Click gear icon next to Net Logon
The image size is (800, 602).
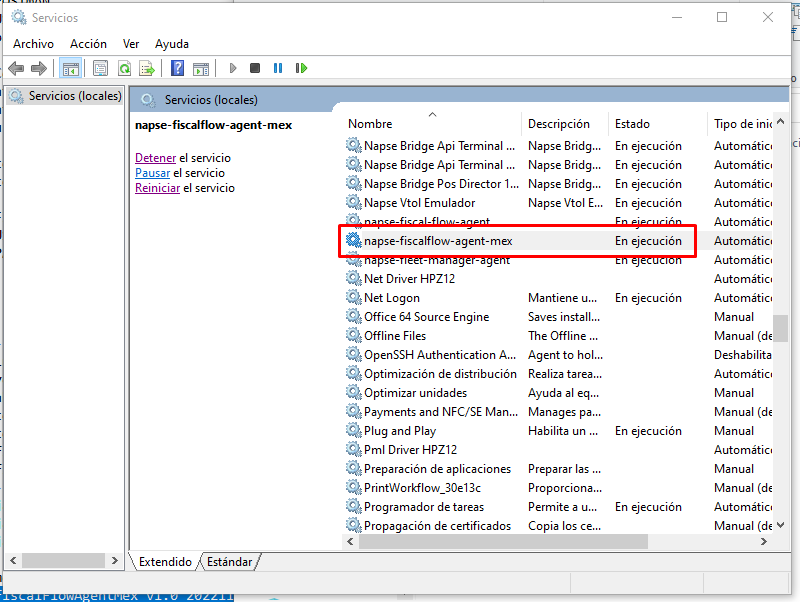(x=353, y=297)
